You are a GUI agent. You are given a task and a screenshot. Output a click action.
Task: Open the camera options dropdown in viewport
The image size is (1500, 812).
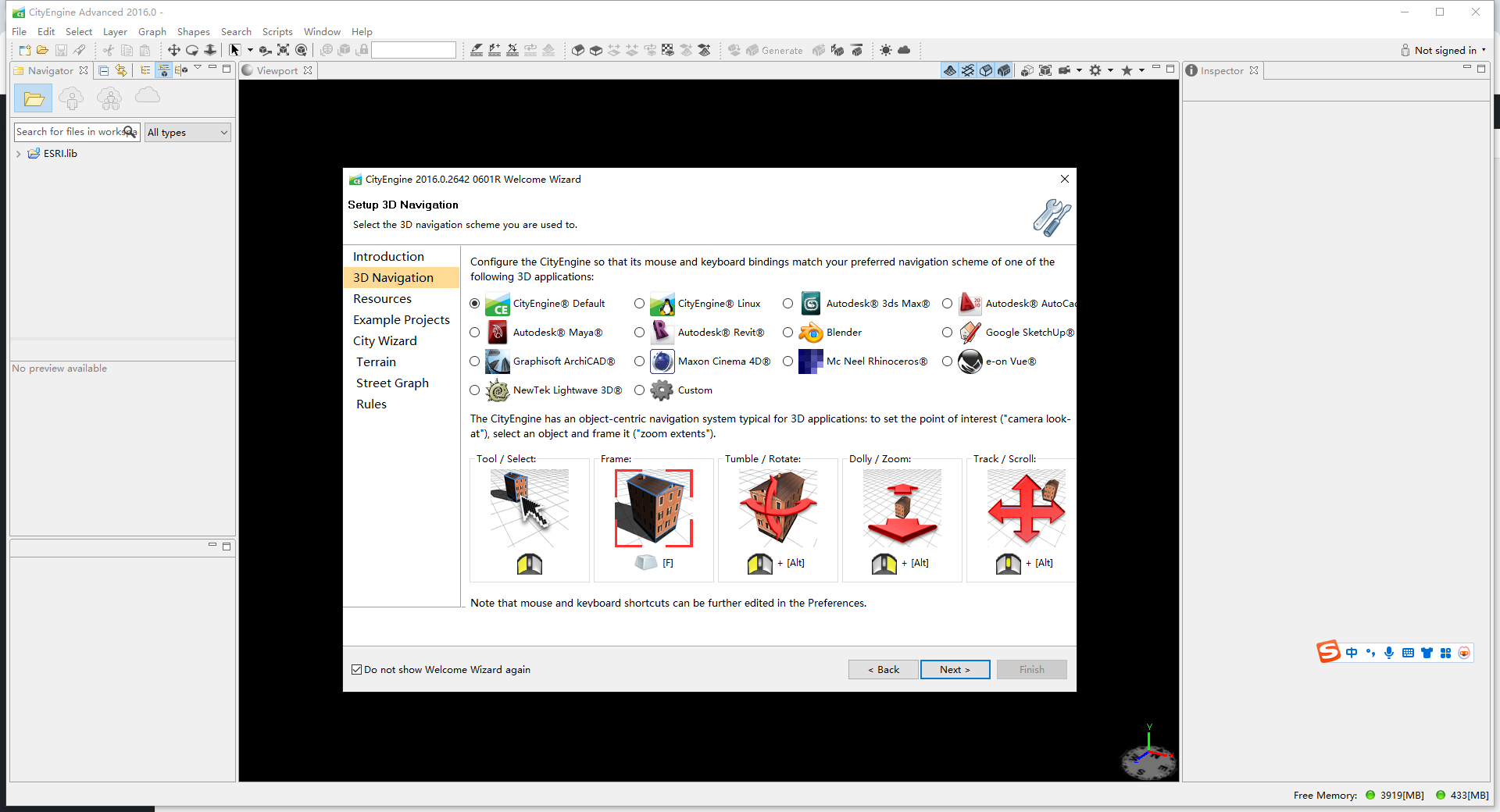click(x=1079, y=70)
